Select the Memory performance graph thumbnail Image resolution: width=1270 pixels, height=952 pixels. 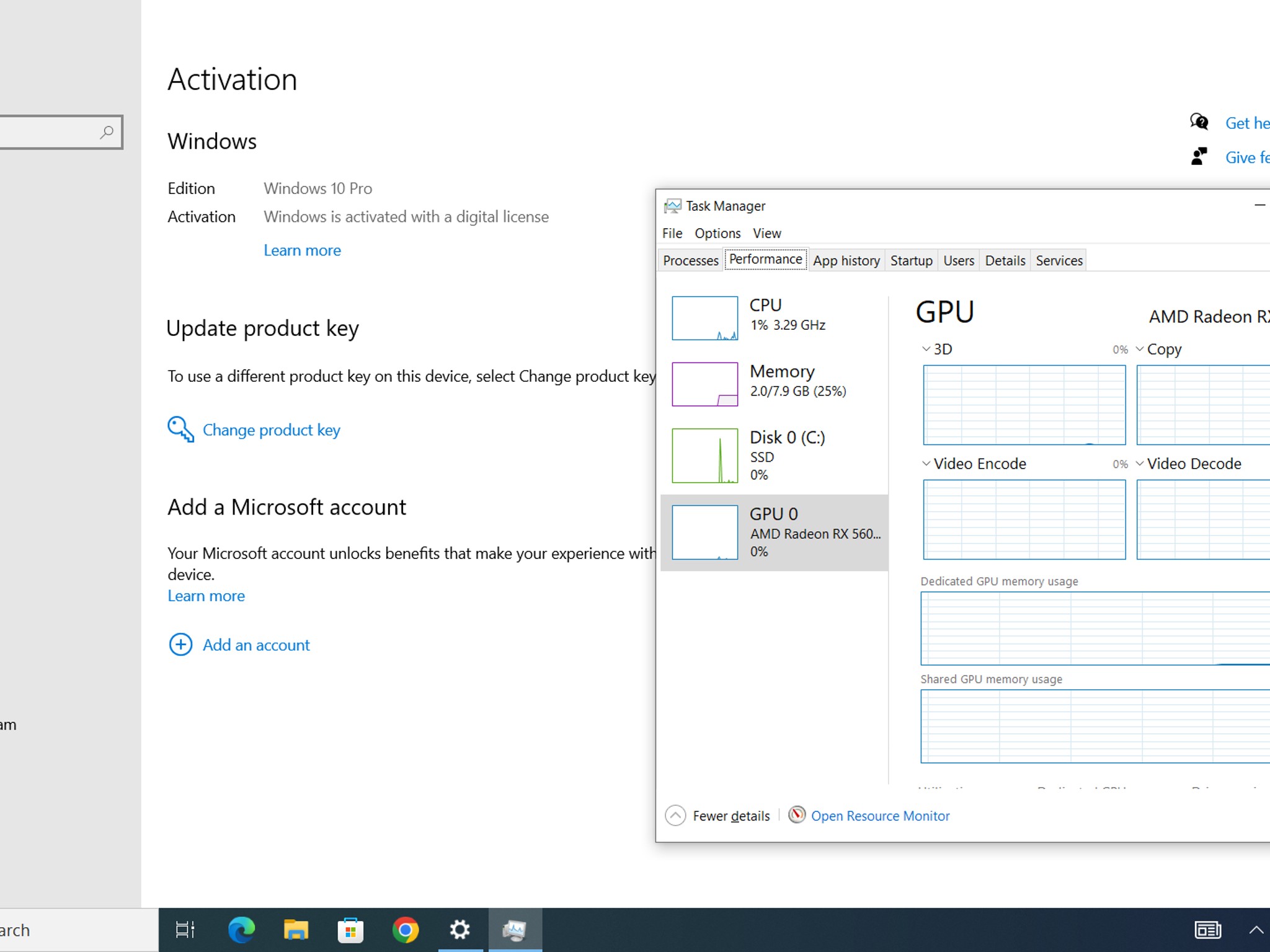pyautogui.click(x=705, y=384)
